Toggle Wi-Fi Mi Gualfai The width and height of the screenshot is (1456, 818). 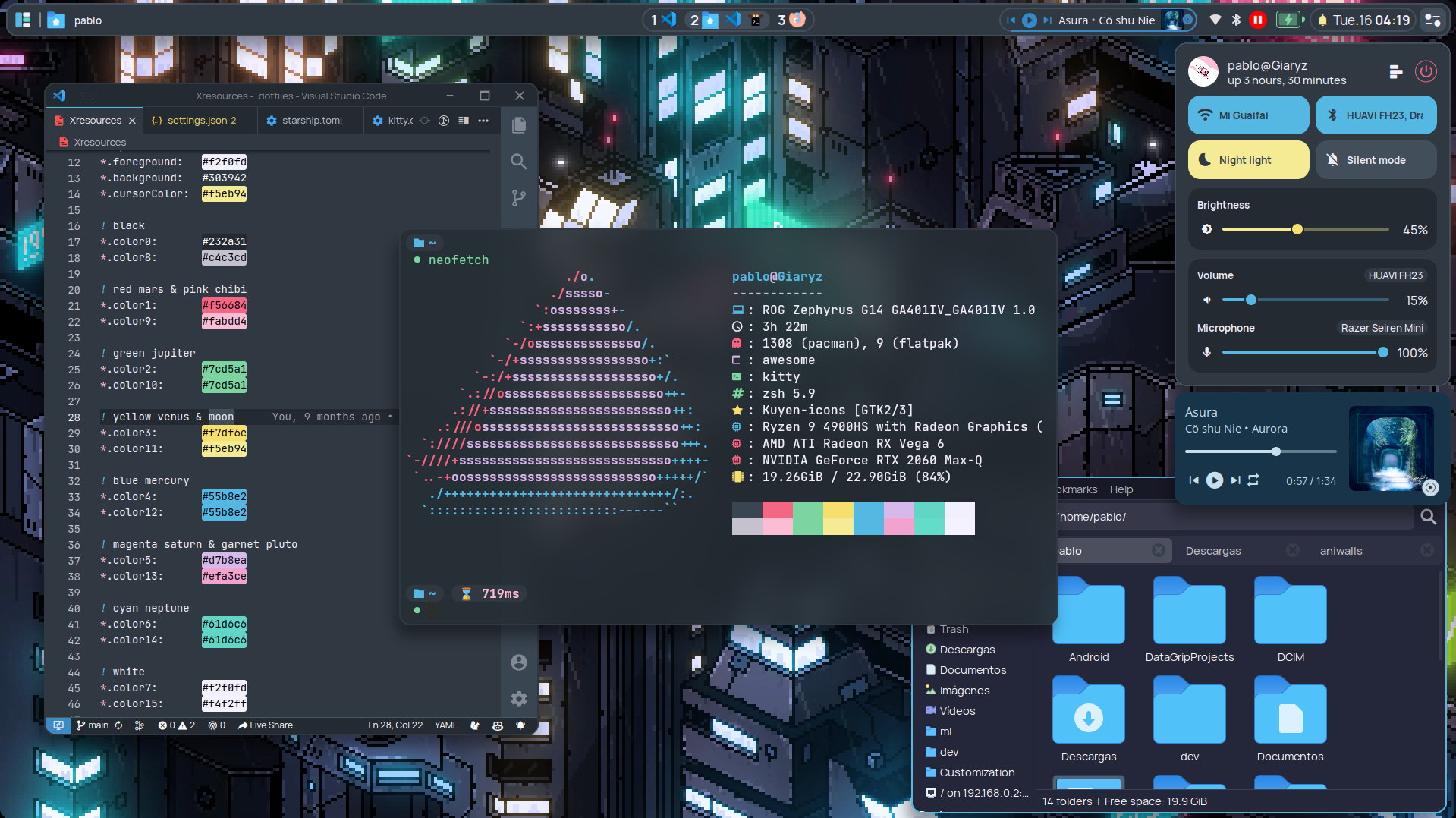coord(1248,115)
